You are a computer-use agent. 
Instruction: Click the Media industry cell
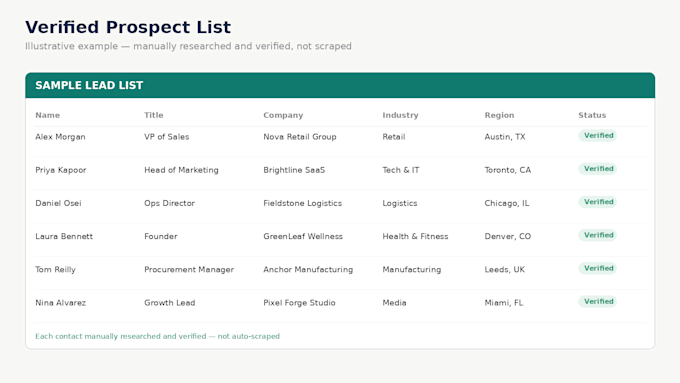pos(394,303)
